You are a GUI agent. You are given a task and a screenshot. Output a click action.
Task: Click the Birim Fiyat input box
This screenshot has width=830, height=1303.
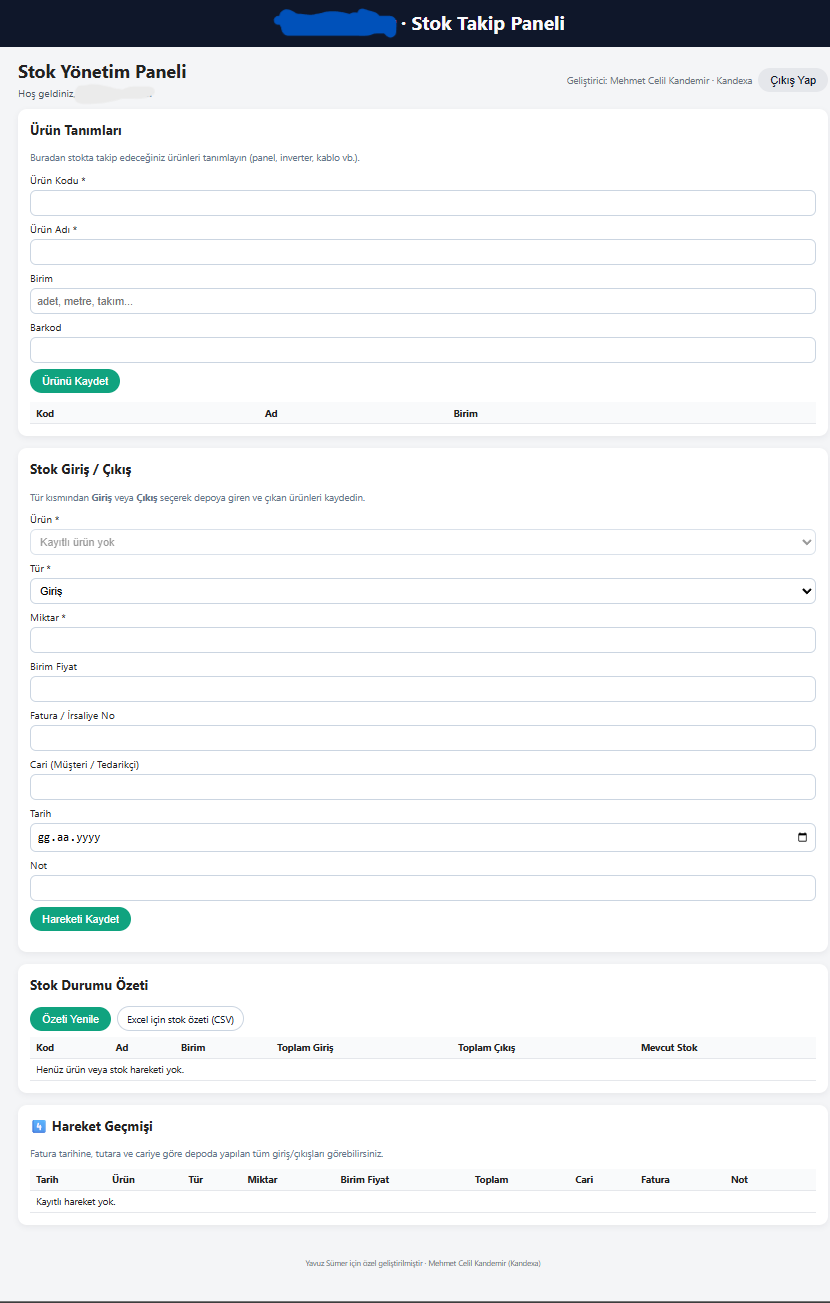pyautogui.click(x=422, y=689)
